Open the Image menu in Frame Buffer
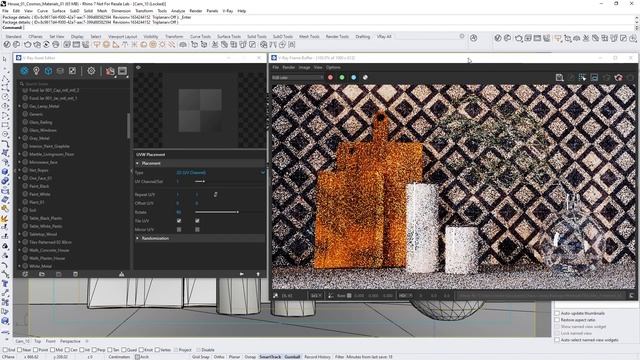 pyautogui.click(x=304, y=67)
